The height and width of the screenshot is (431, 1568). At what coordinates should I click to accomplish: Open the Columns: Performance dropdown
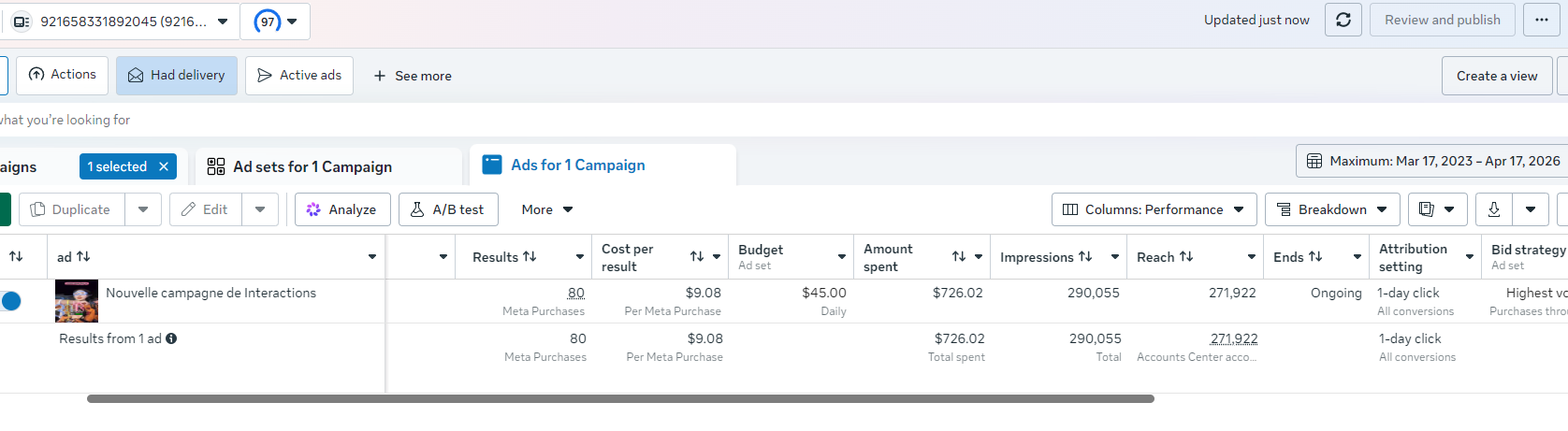click(x=1154, y=209)
